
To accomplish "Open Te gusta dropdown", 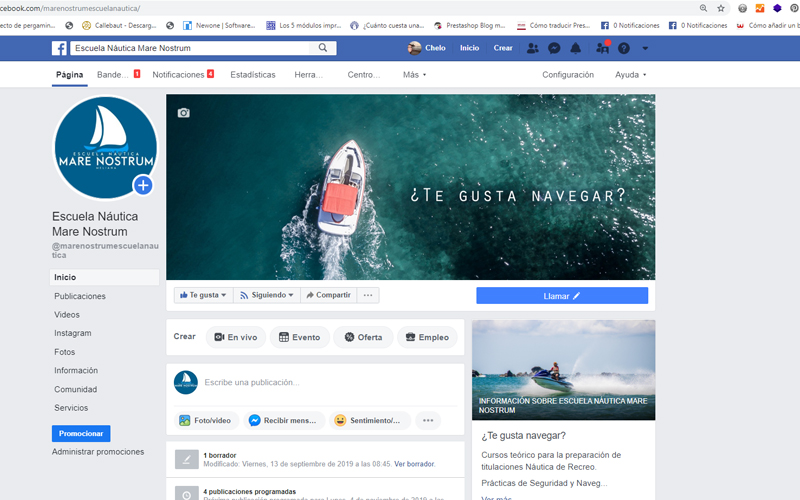I will (203, 295).
